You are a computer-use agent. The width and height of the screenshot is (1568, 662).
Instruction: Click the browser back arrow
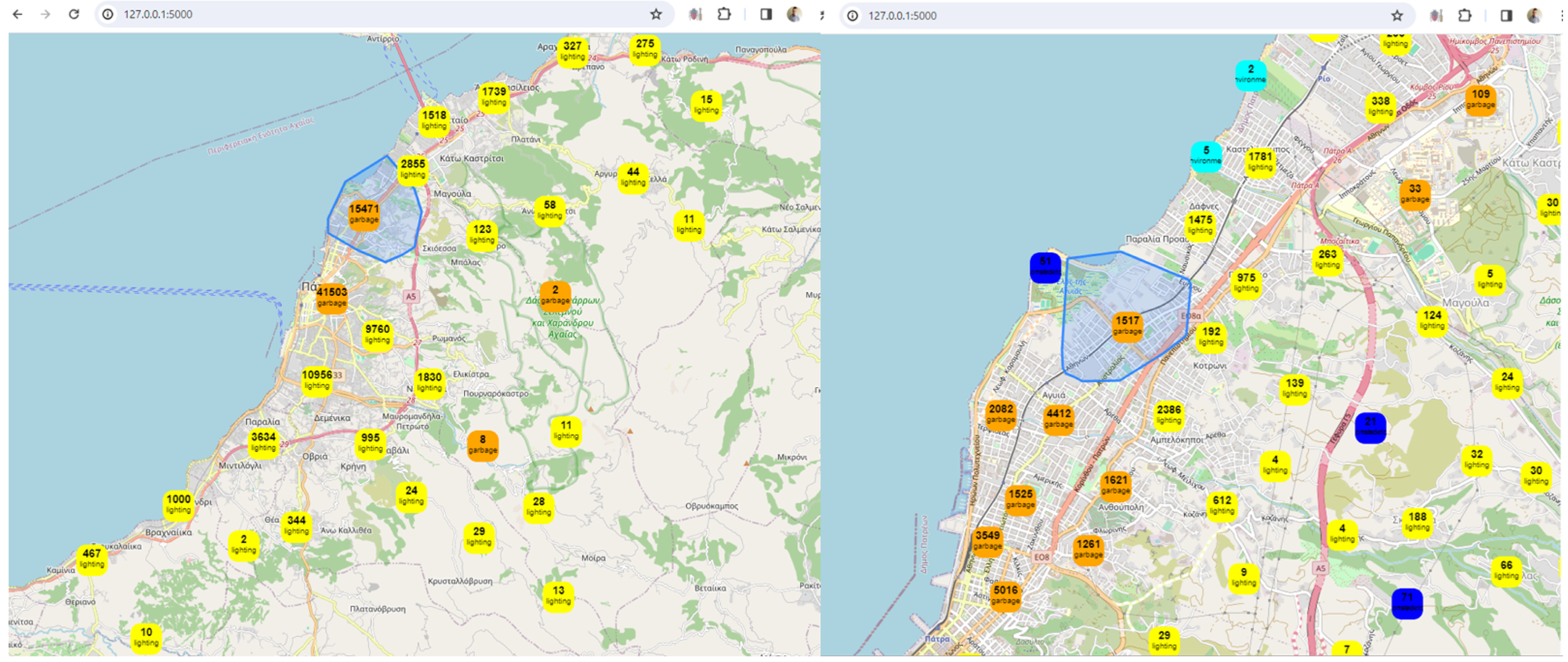pyautogui.click(x=18, y=14)
